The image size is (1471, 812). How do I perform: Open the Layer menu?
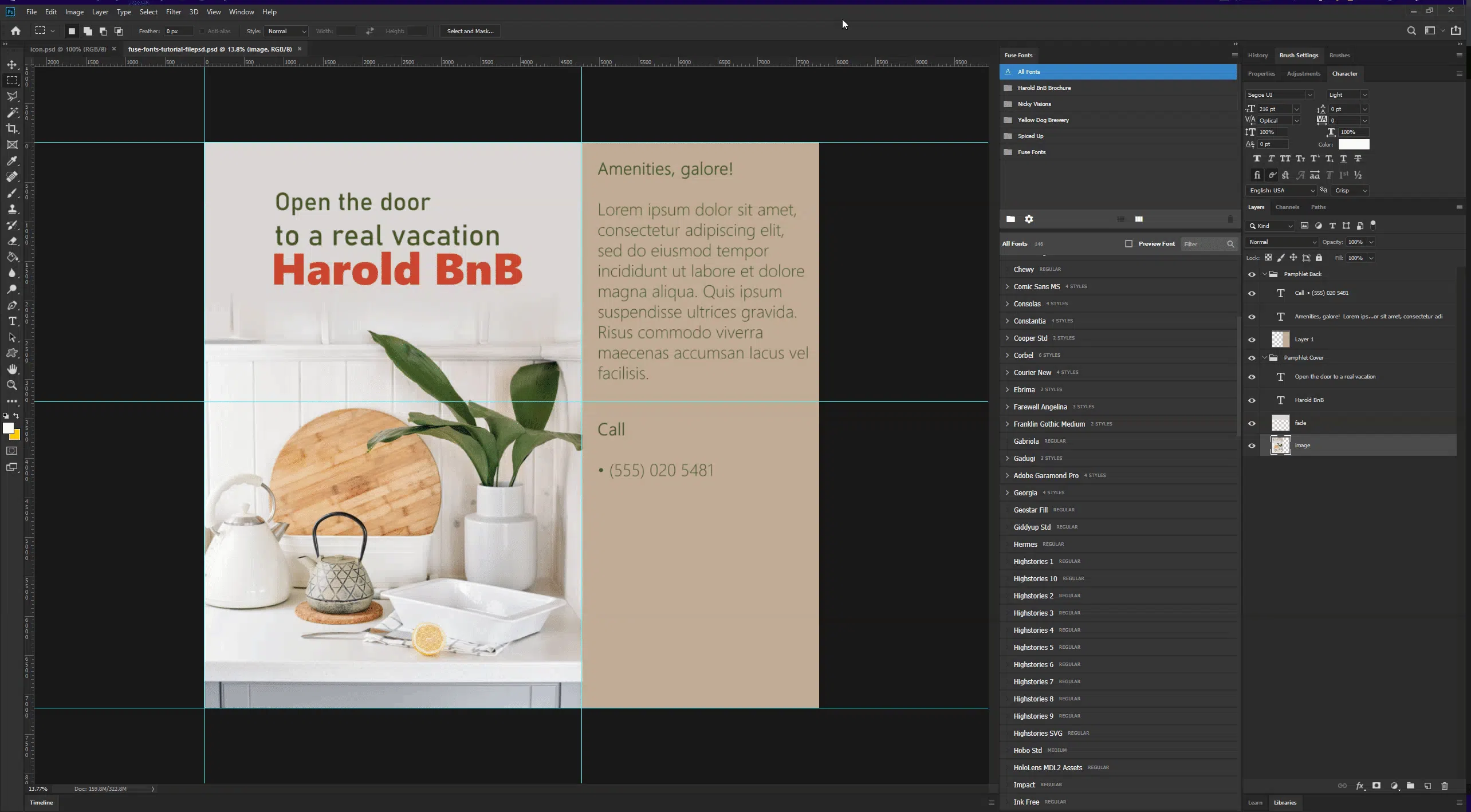(100, 12)
